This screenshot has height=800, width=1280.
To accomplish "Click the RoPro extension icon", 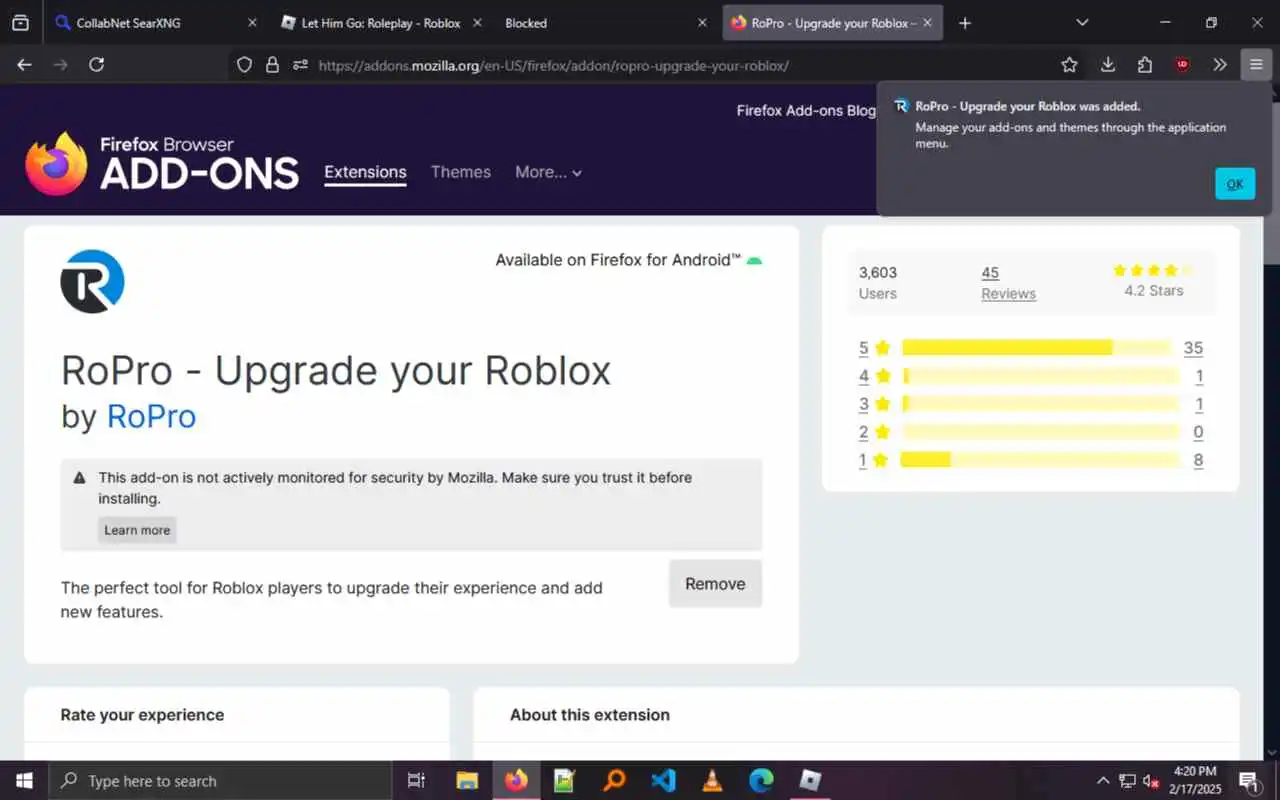I will click(92, 281).
